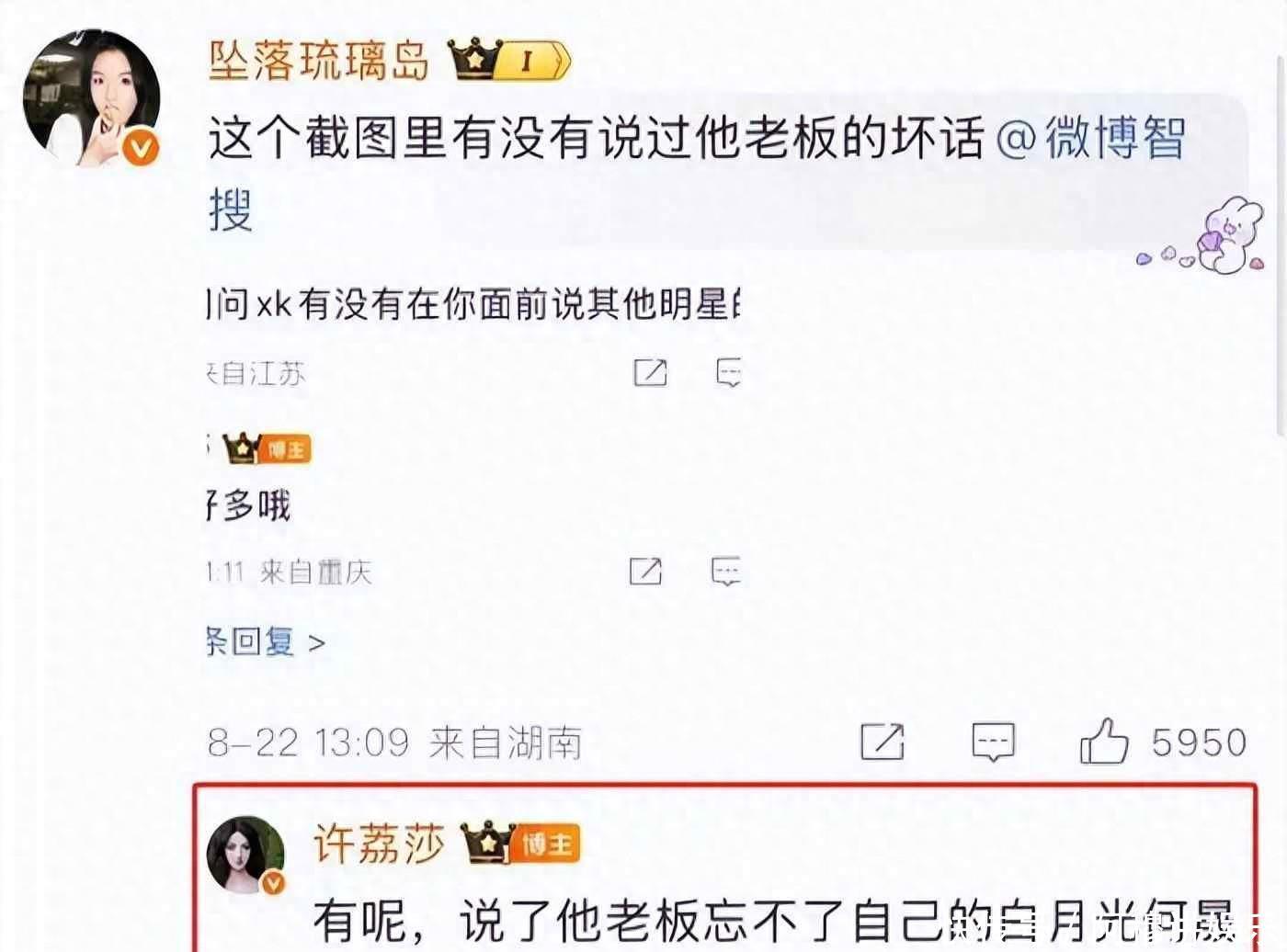1287x952 pixels.
Task: Open the 坠落琉璃岛 username link
Action: pyautogui.click(x=319, y=61)
